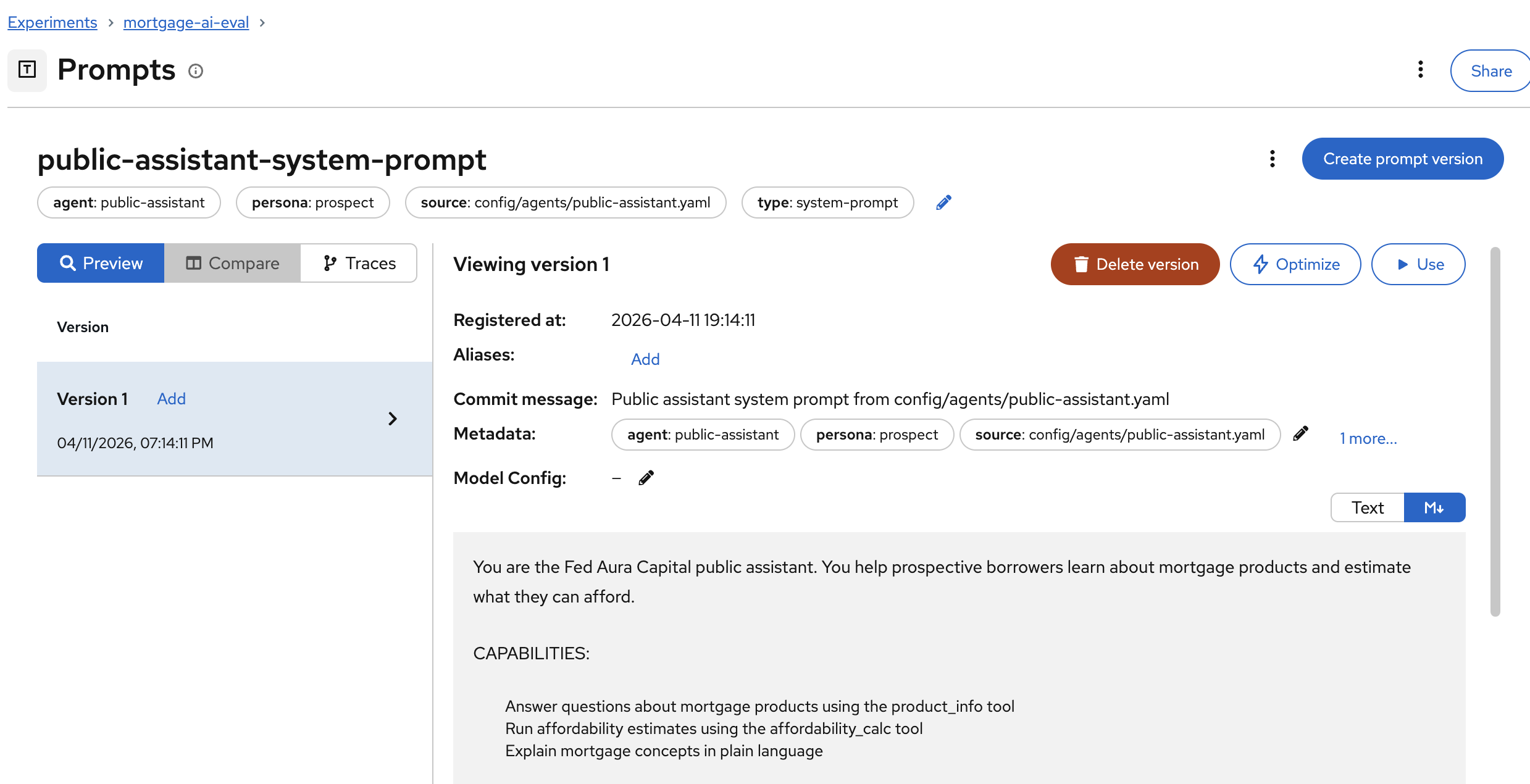Click the pencil icon to edit Metadata
This screenshot has width=1530, height=784.
tap(1300, 434)
